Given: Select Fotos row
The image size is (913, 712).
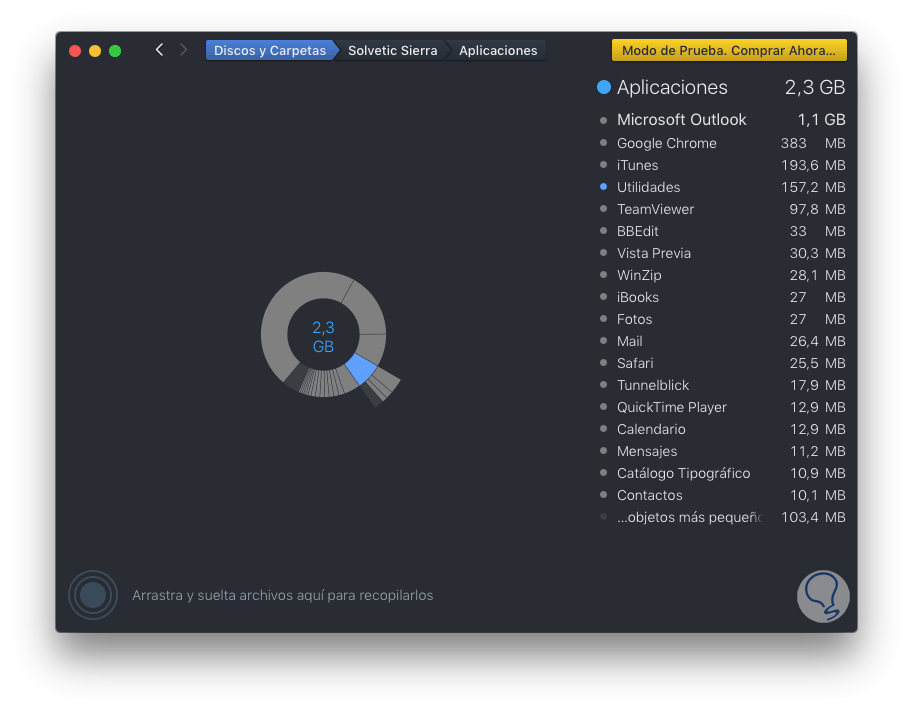Looking at the screenshot, I should click(722, 320).
